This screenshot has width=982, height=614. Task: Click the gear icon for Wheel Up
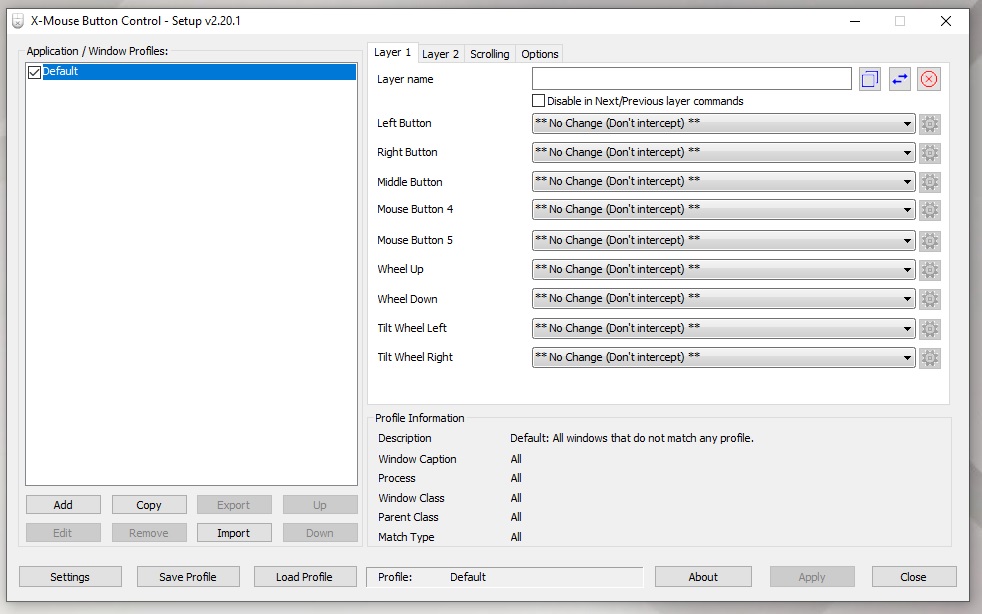(930, 270)
